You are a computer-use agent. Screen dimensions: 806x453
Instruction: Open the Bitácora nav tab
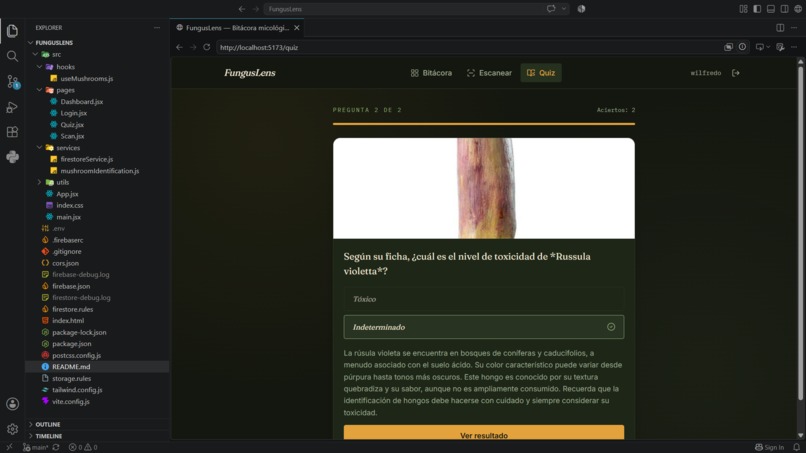(x=431, y=73)
